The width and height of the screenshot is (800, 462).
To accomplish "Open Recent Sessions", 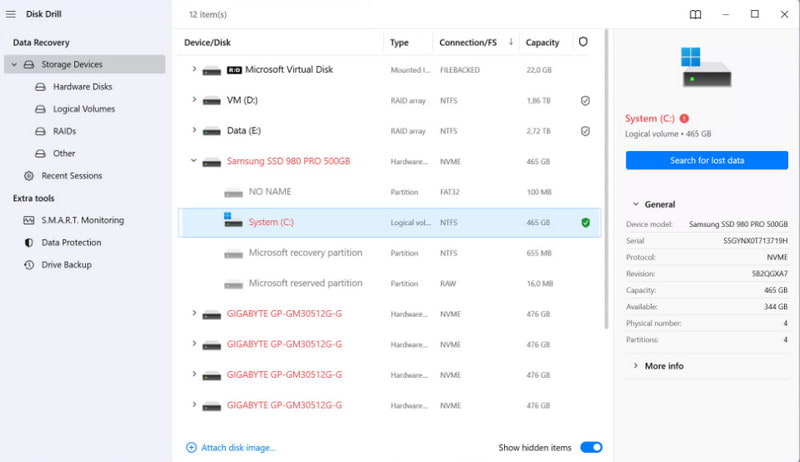I will (72, 176).
